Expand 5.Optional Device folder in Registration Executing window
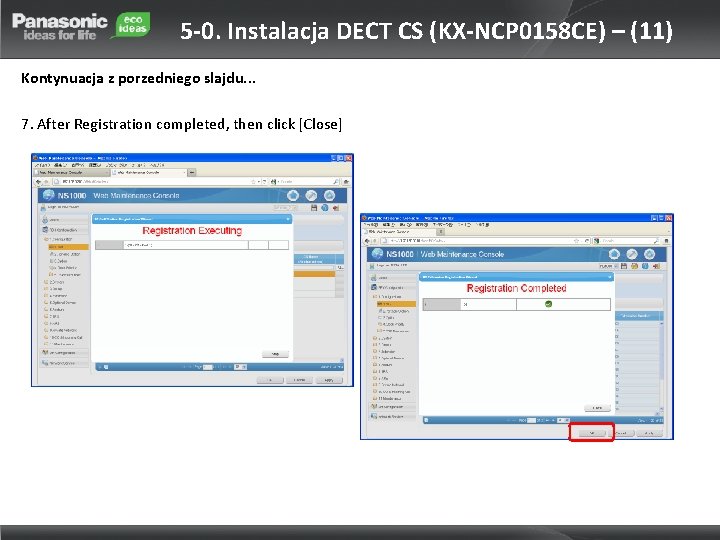Viewport: 720px width, 540px height. pos(62,303)
